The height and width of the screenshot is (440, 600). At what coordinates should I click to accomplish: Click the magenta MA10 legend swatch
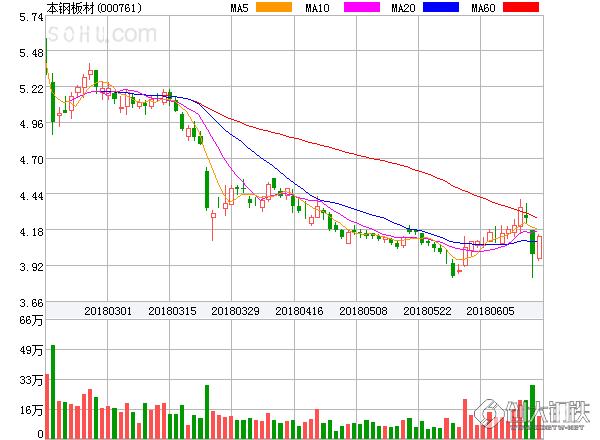click(x=362, y=7)
